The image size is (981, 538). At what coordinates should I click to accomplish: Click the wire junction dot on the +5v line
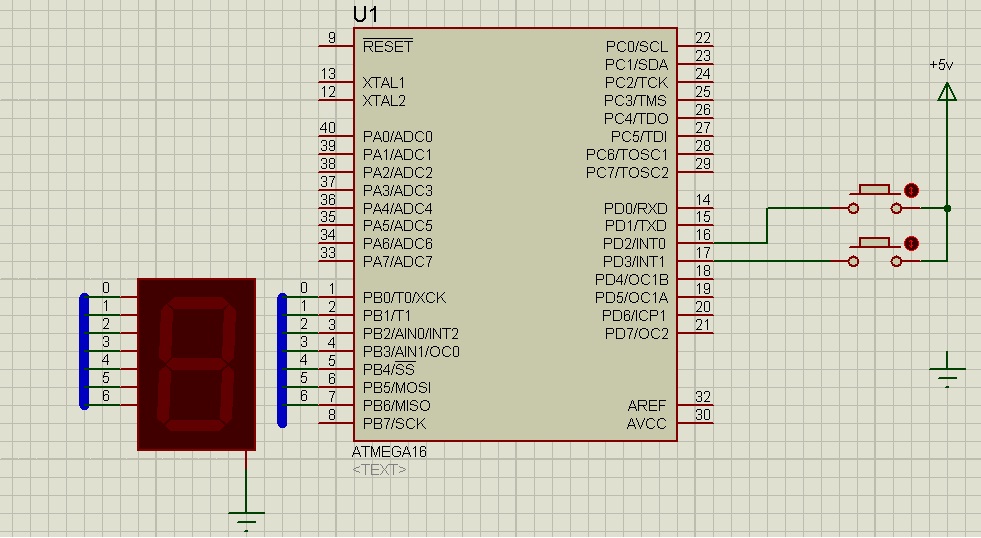947,208
